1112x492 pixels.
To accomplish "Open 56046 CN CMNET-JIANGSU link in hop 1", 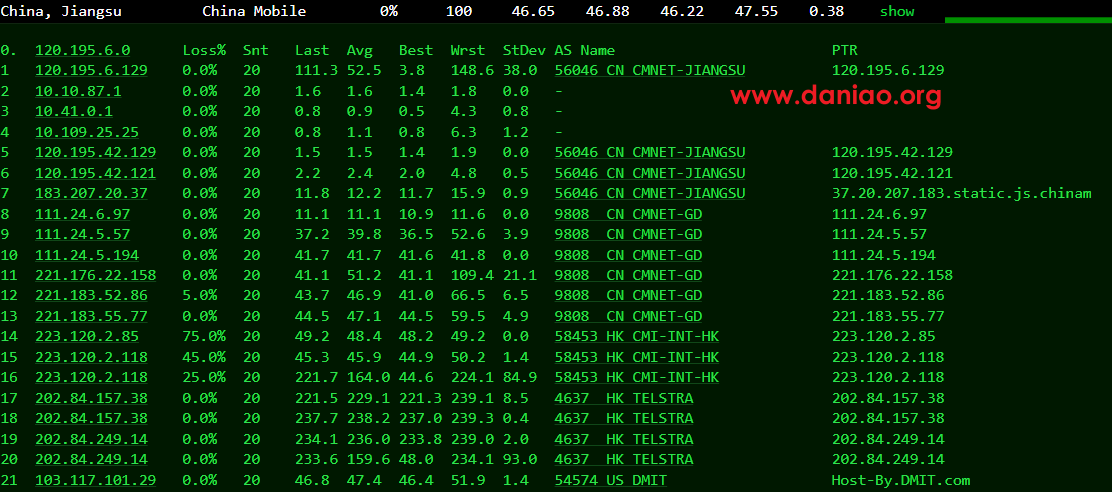I will point(650,70).
